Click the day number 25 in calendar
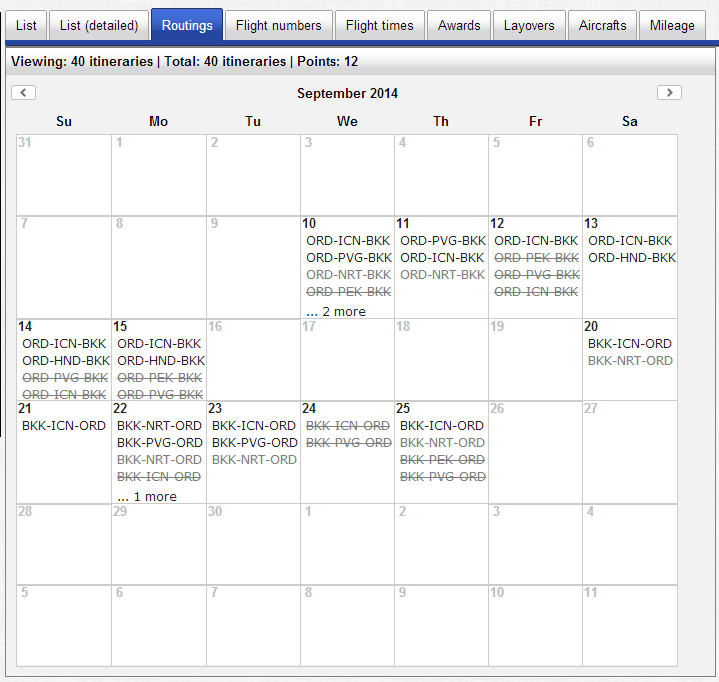Image resolution: width=719 pixels, height=682 pixels. [403, 409]
